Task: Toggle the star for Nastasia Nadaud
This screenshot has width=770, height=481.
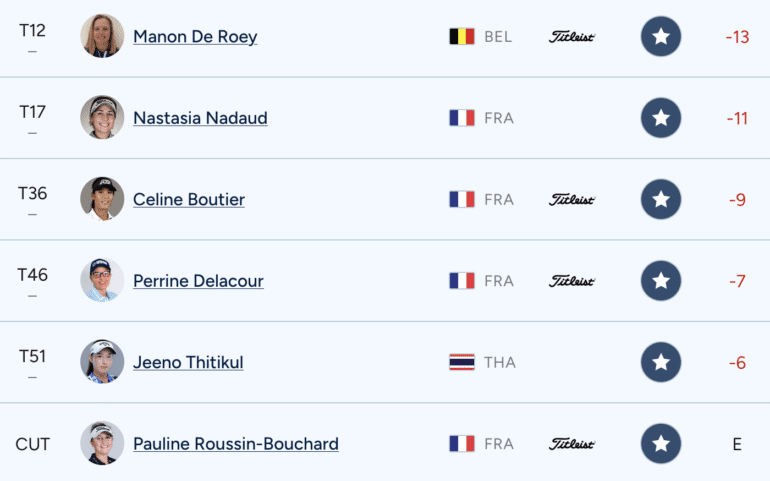Action: [660, 118]
